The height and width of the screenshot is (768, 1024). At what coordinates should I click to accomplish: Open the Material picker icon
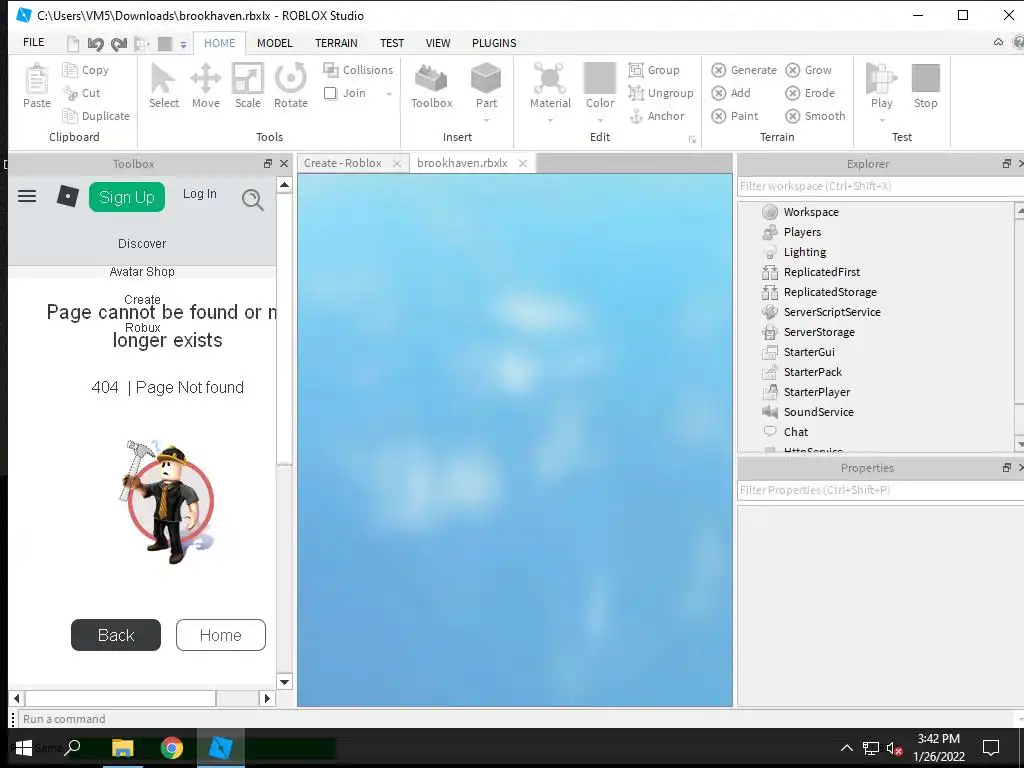pos(550,78)
